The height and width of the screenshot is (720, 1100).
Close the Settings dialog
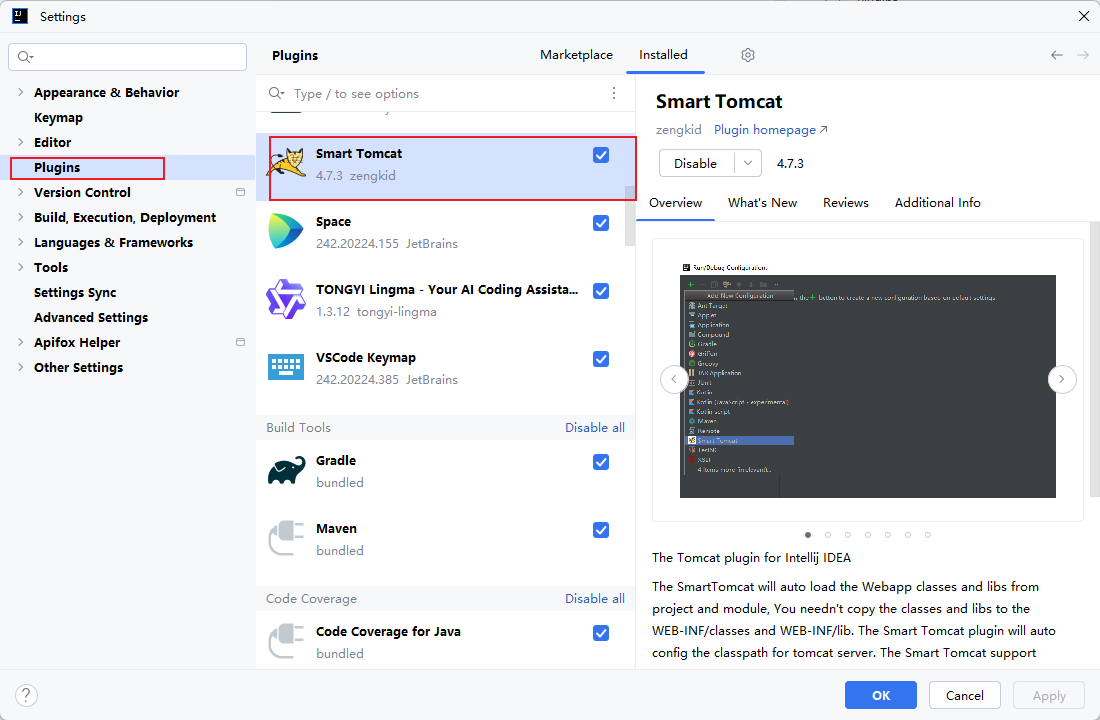click(1083, 16)
